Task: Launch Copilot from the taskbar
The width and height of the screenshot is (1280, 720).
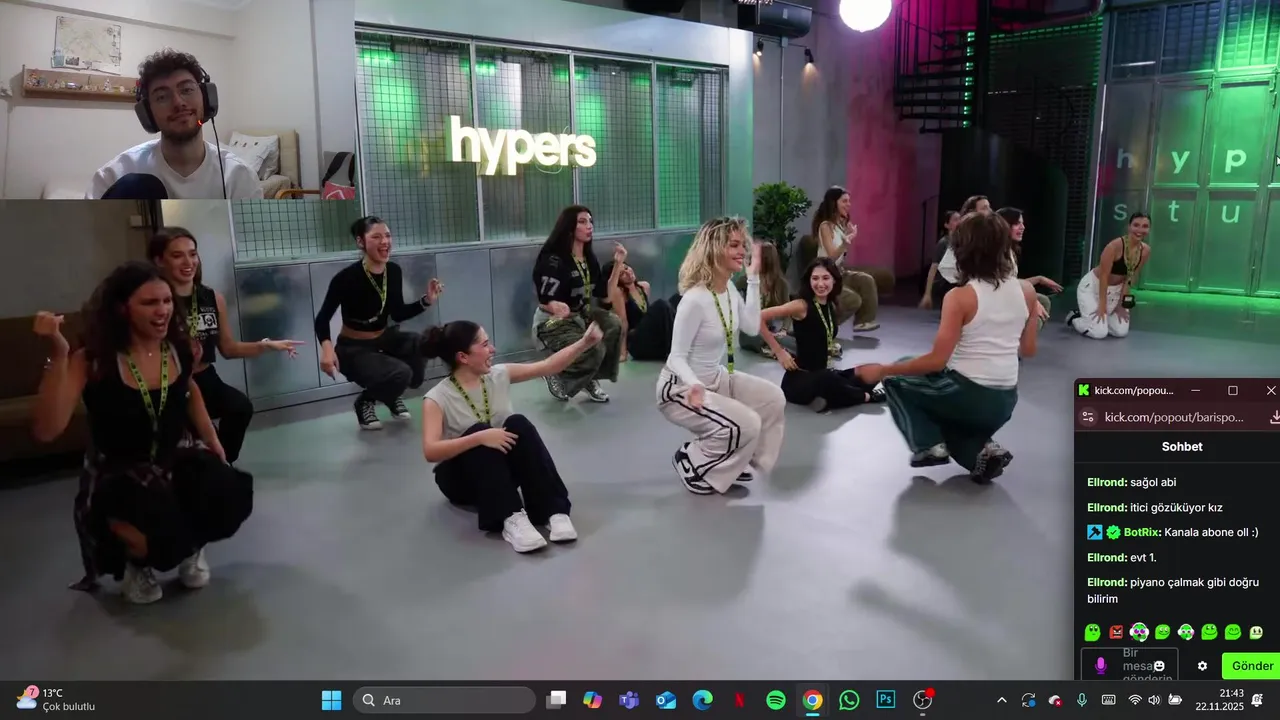Action: tap(593, 700)
